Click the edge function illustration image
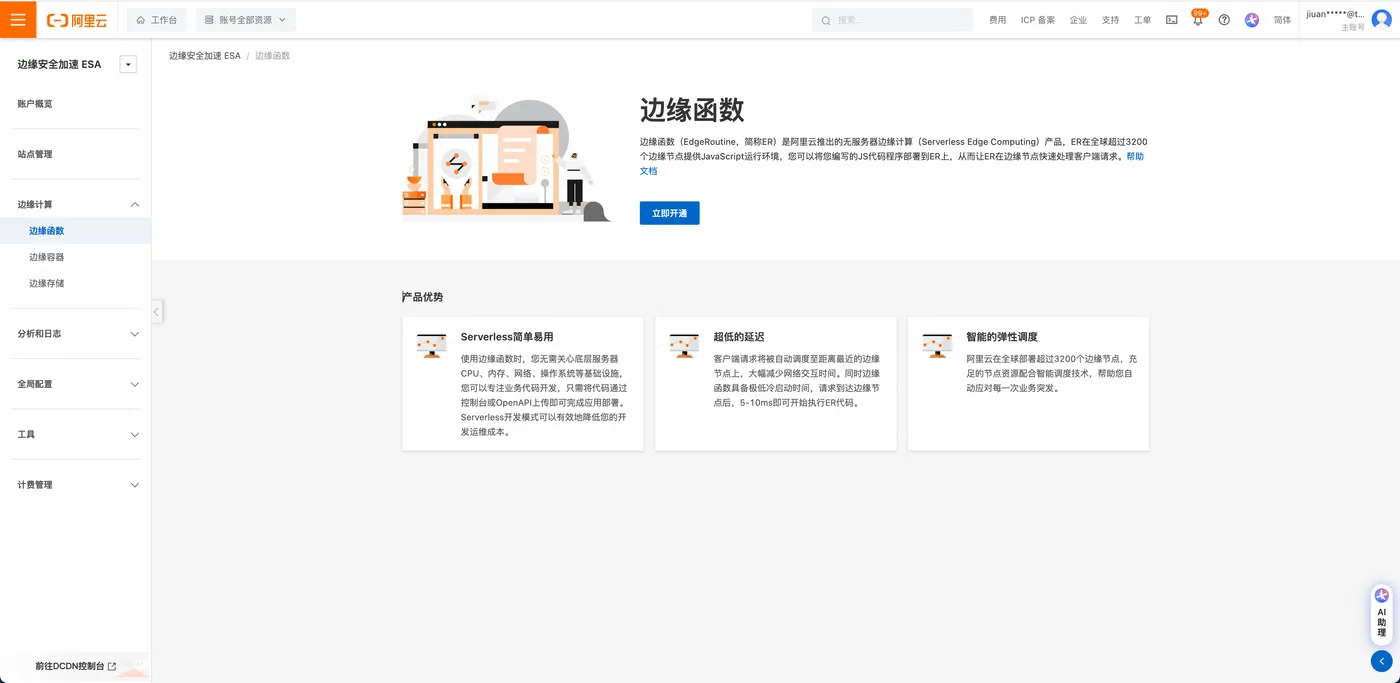The height and width of the screenshot is (683, 1400). click(505, 159)
